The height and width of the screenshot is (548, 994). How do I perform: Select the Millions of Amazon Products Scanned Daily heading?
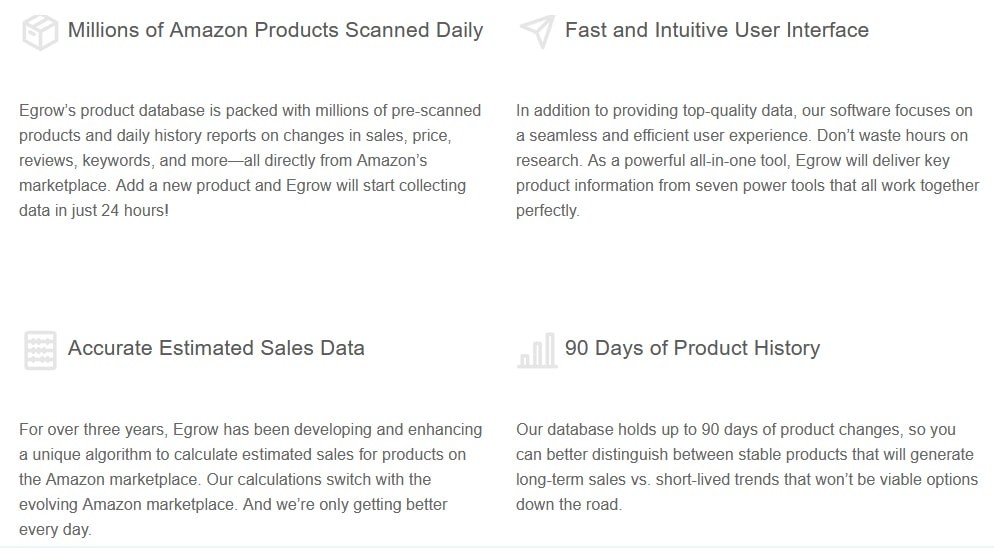tap(275, 30)
